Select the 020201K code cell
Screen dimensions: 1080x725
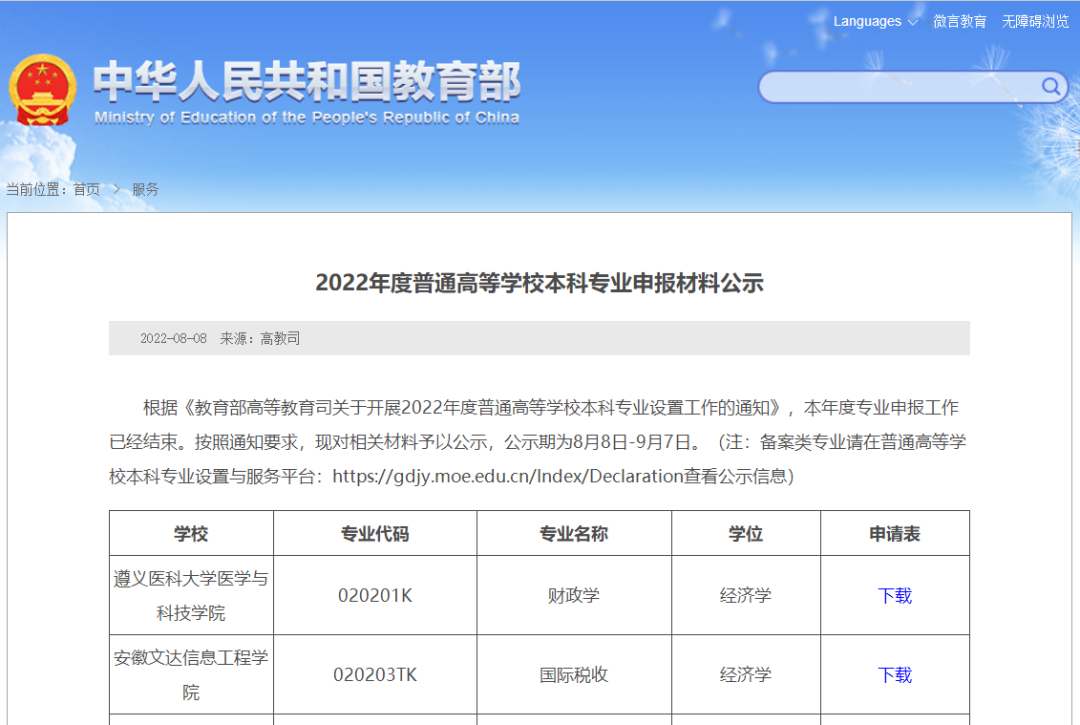tap(375, 596)
